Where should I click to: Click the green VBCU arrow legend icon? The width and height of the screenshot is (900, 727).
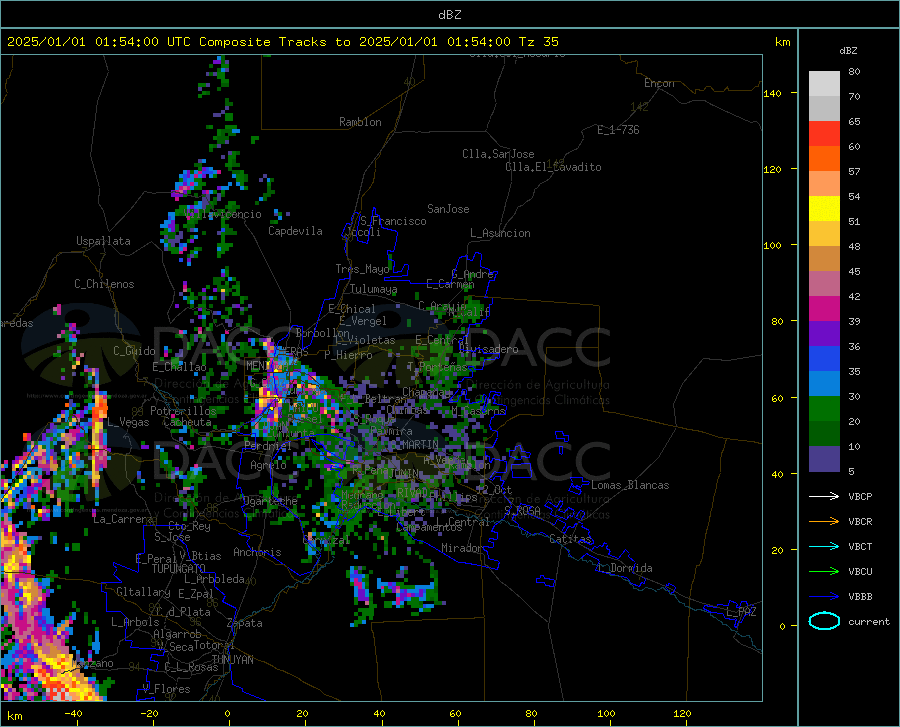click(824, 572)
